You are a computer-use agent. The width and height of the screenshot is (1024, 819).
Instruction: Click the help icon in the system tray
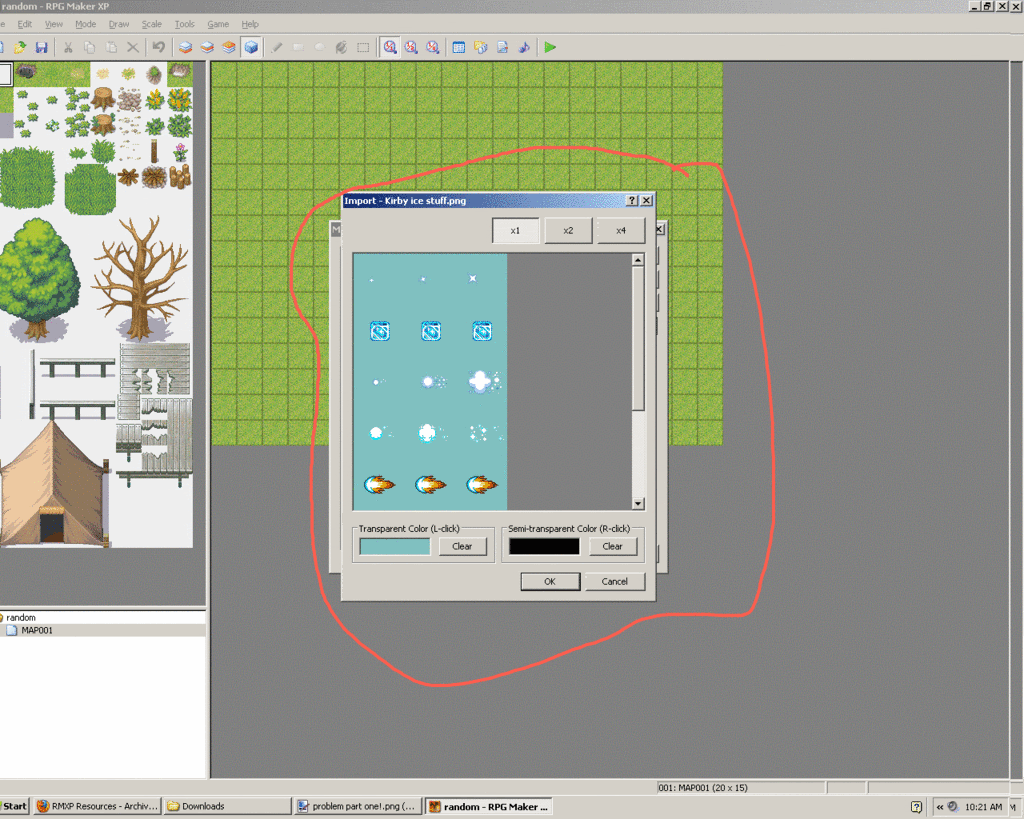pos(916,807)
